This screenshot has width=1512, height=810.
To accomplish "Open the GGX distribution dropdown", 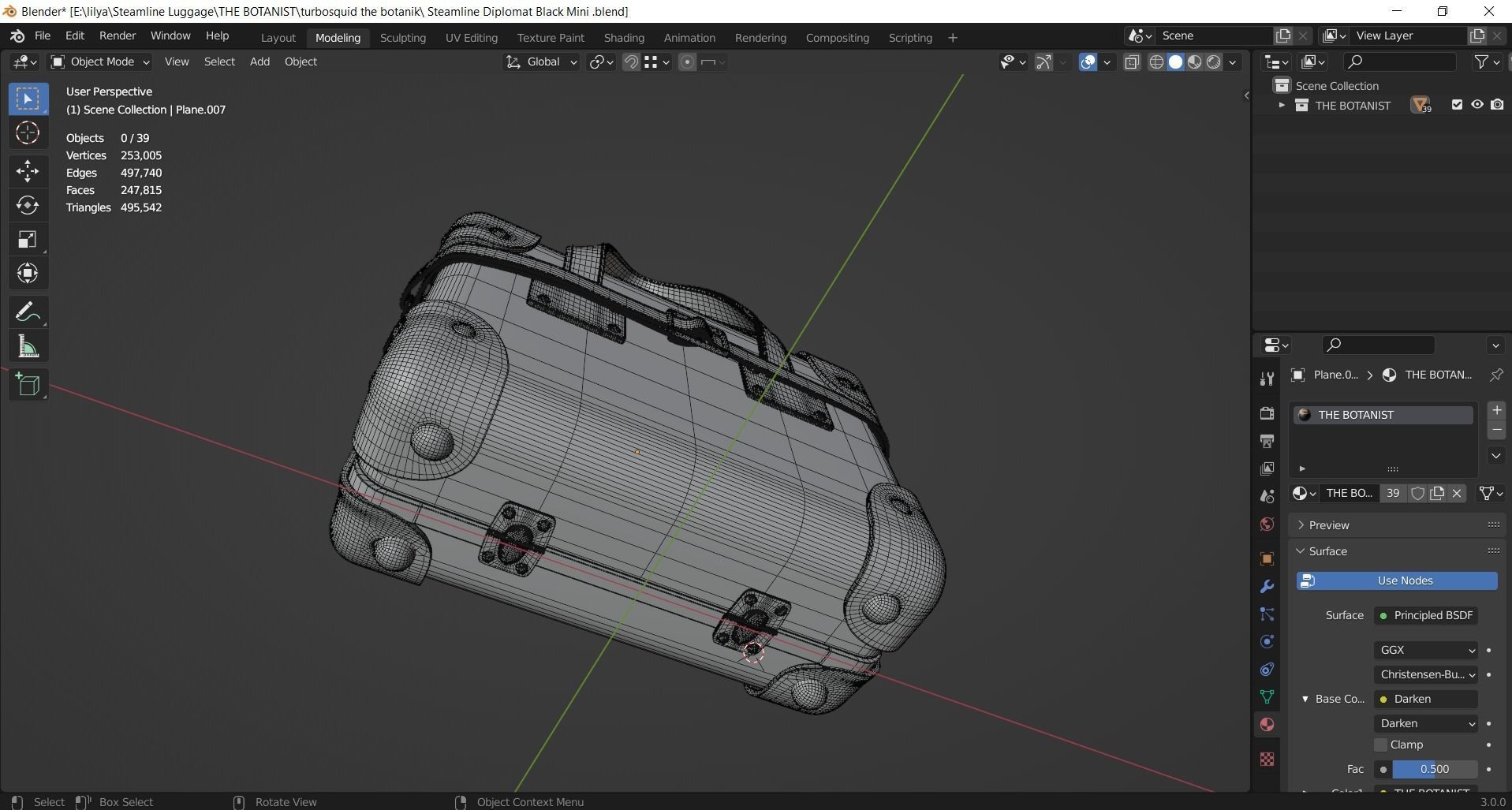I will click(1426, 650).
